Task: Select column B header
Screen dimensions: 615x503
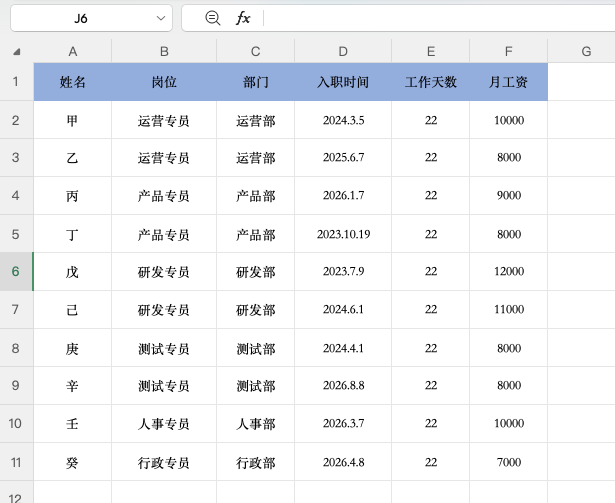Action: (164, 51)
